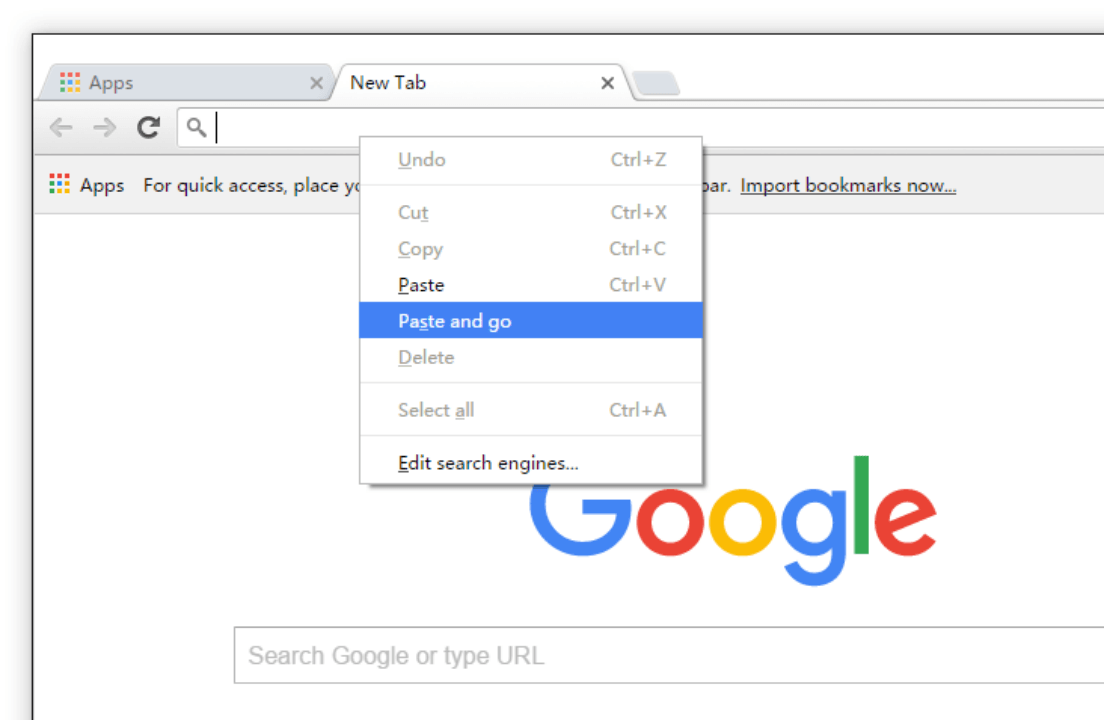Click the Import bookmarks now link
Screen dimensions: 1104x720
click(848, 185)
